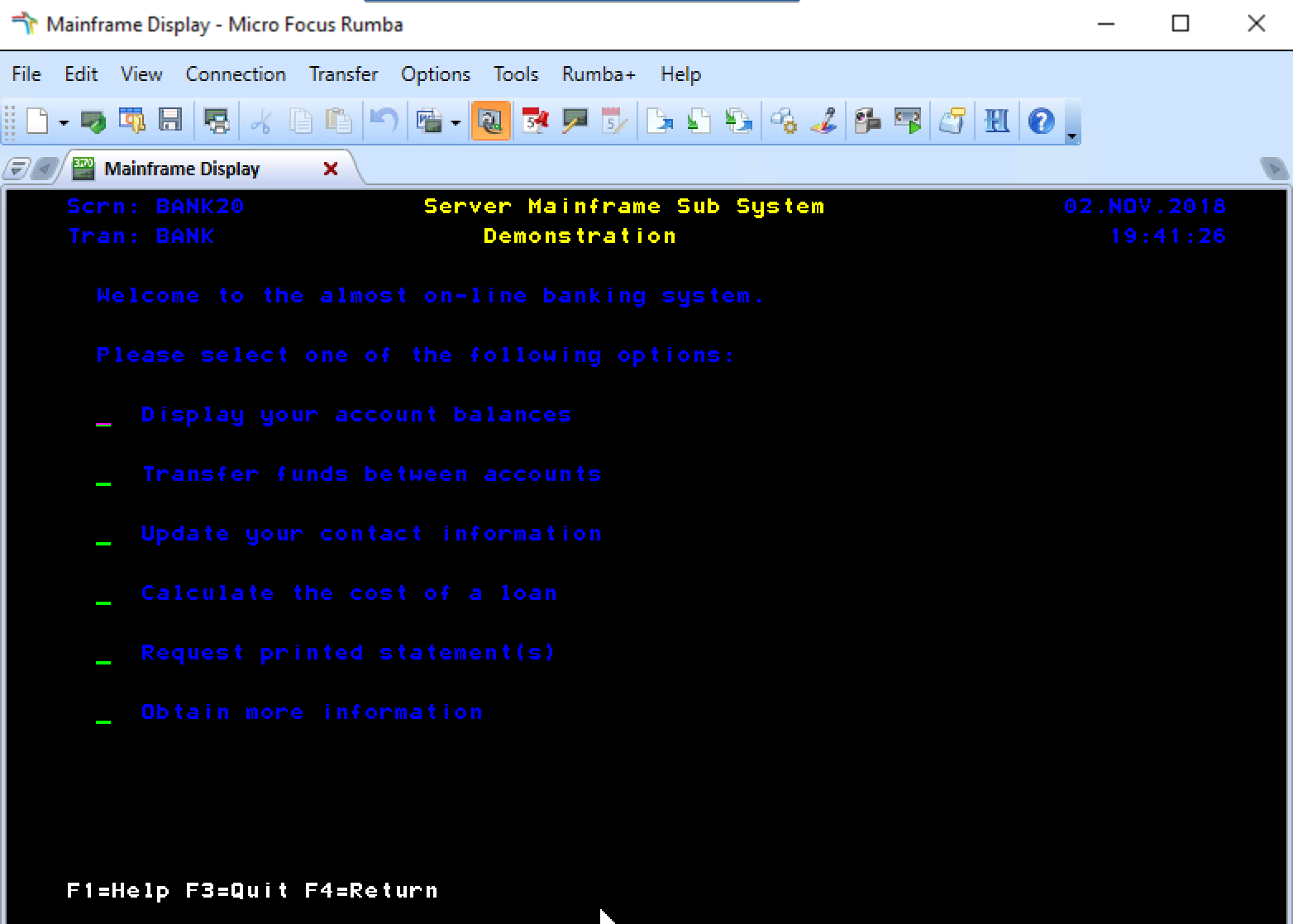This screenshot has height=924, width=1293.
Task: Click the F1=Help function key text
Action: tap(118, 891)
